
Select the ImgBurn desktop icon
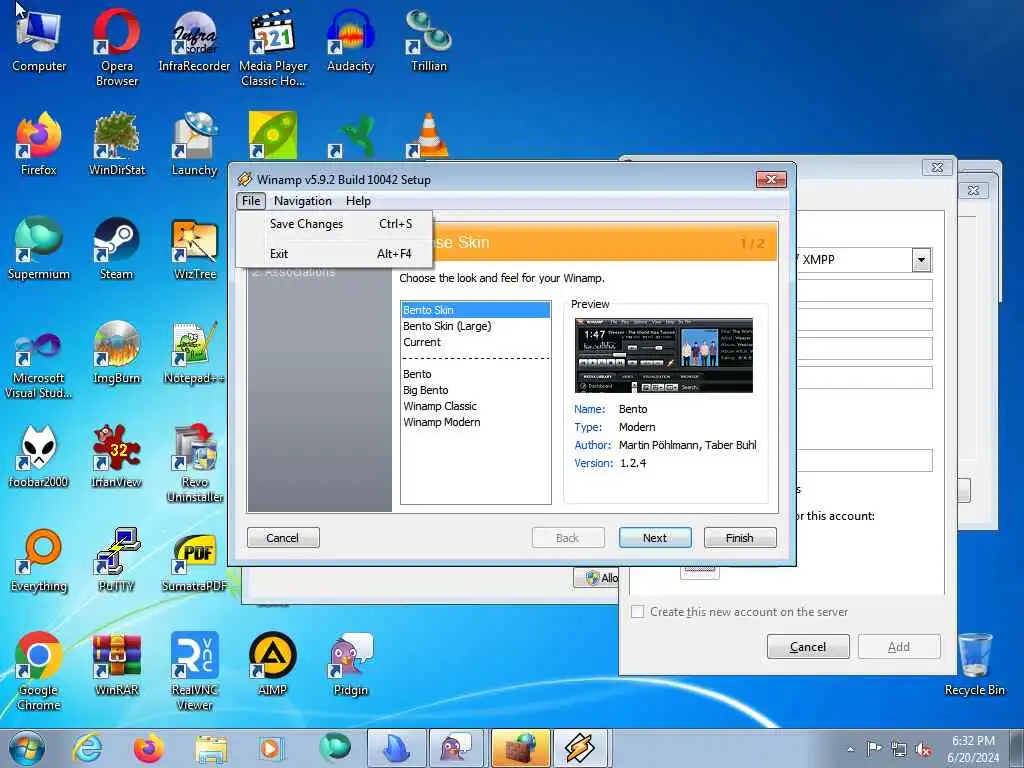(x=116, y=353)
